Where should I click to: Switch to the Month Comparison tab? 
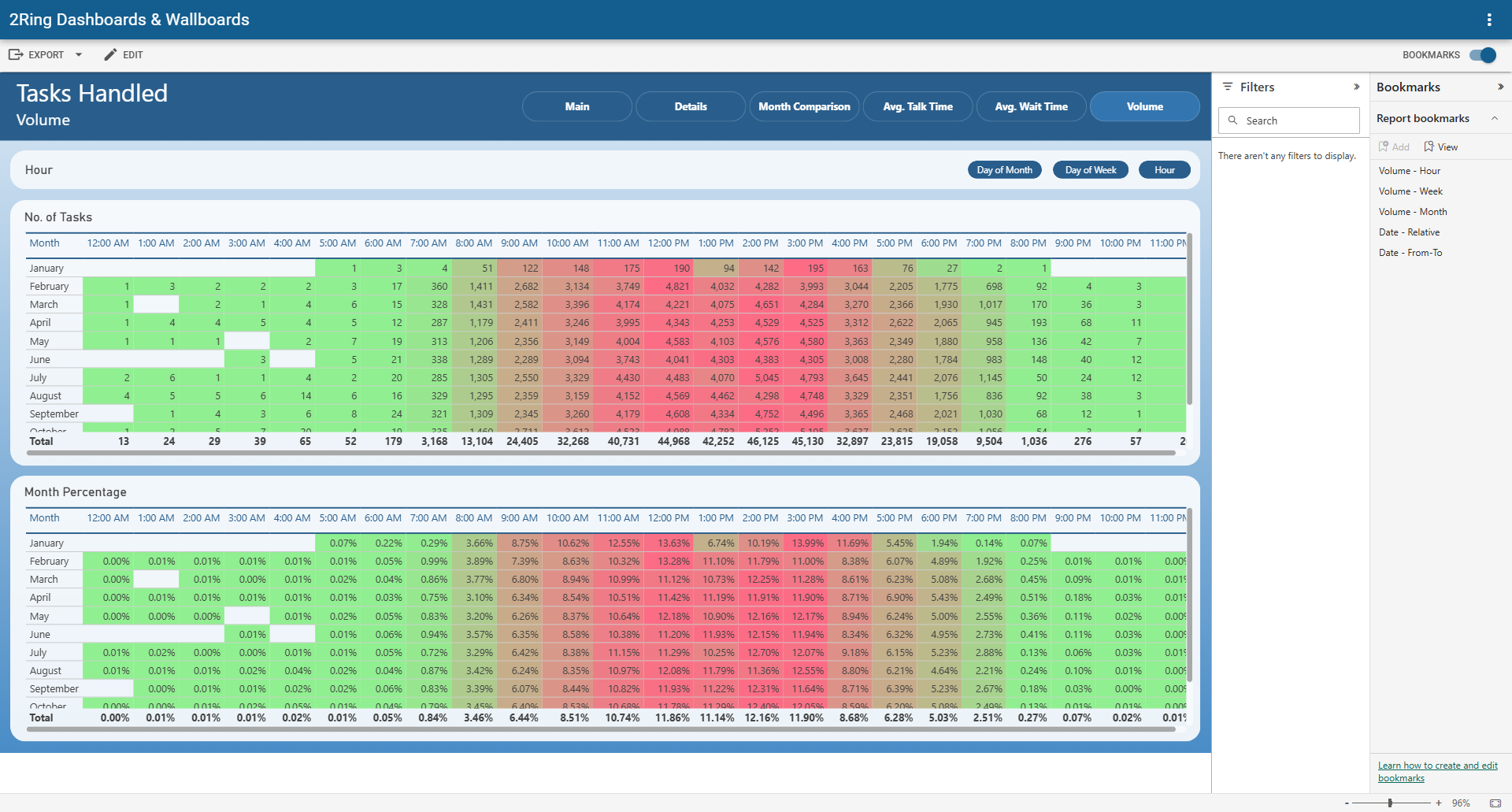(804, 106)
